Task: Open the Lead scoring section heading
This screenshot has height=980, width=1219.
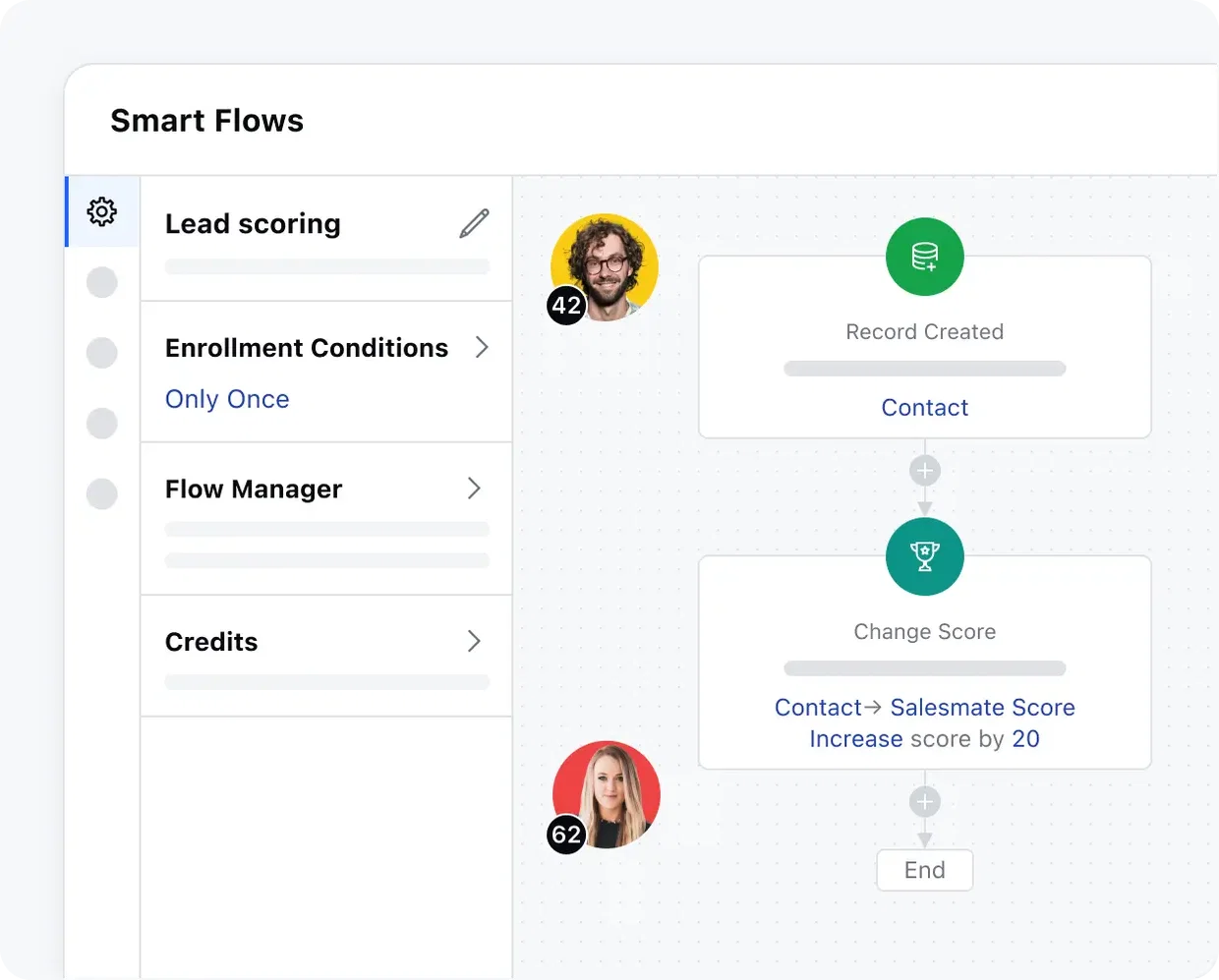Action: [253, 224]
